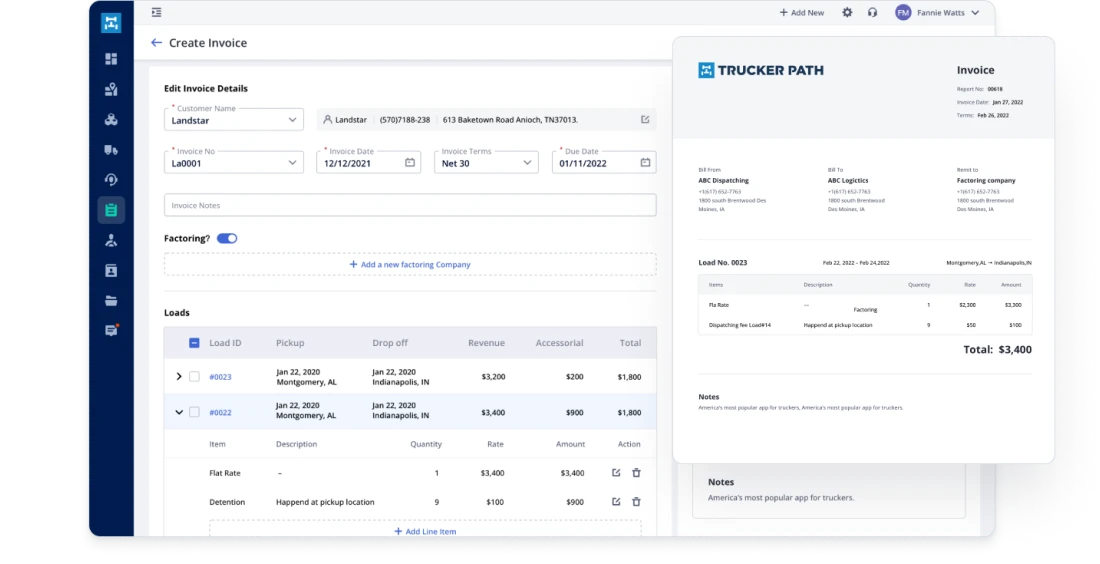Open the messages icon with notification dot
Viewport: 1100px width, 564px height.
(111, 330)
